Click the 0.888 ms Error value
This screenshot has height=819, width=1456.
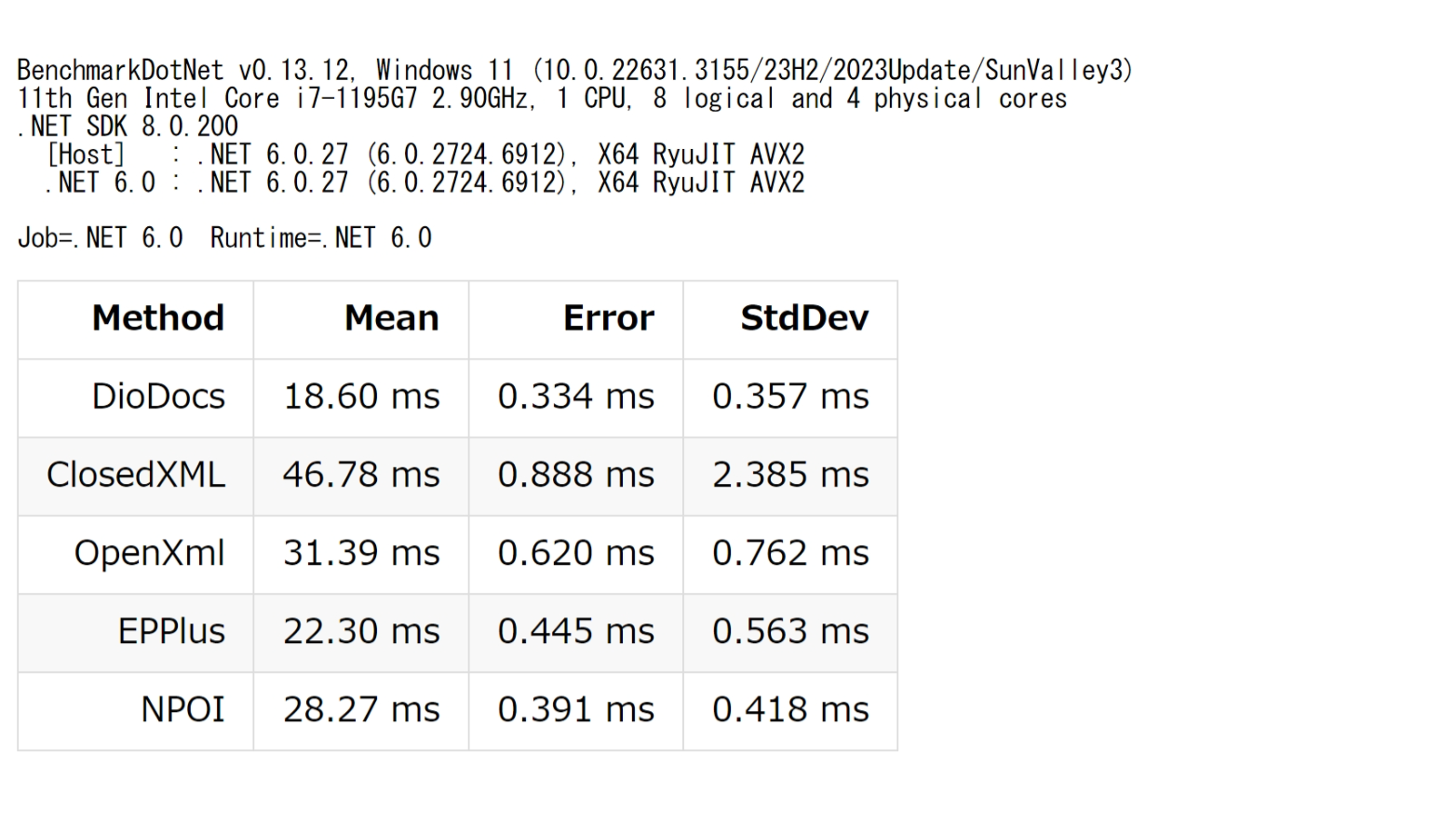[x=576, y=475]
